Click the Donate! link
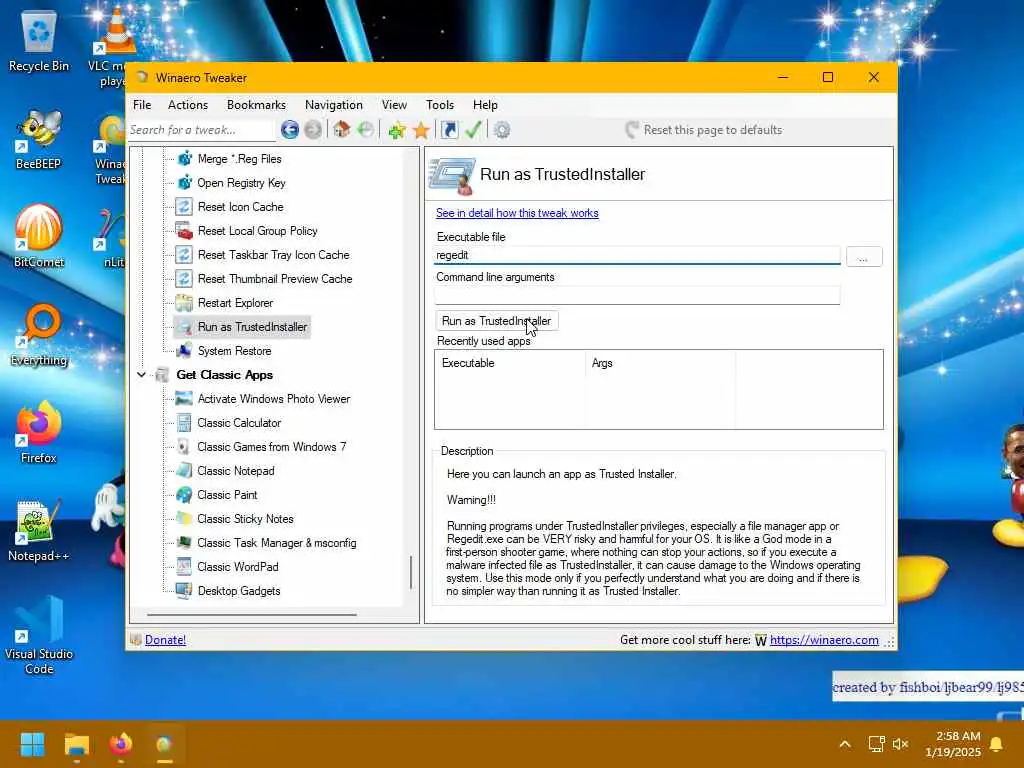This screenshot has width=1024, height=768. [165, 640]
